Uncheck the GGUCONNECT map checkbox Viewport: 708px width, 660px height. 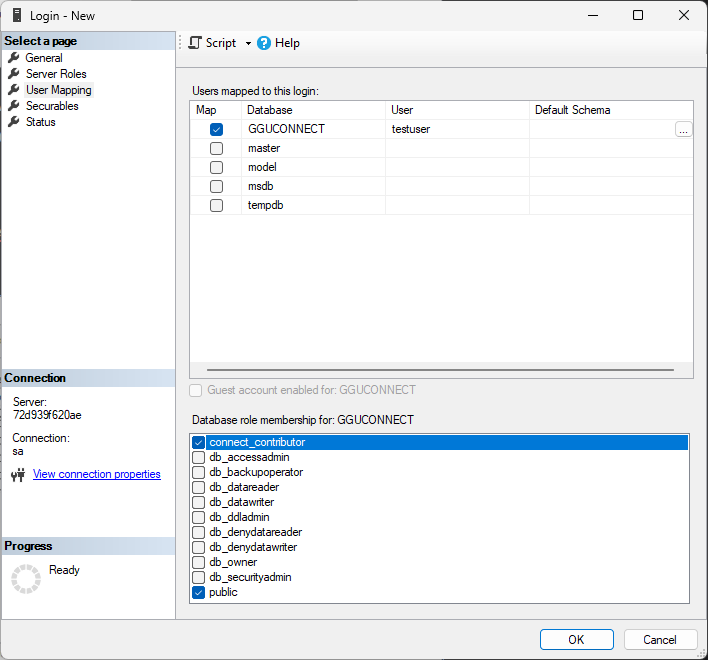[x=216, y=129]
